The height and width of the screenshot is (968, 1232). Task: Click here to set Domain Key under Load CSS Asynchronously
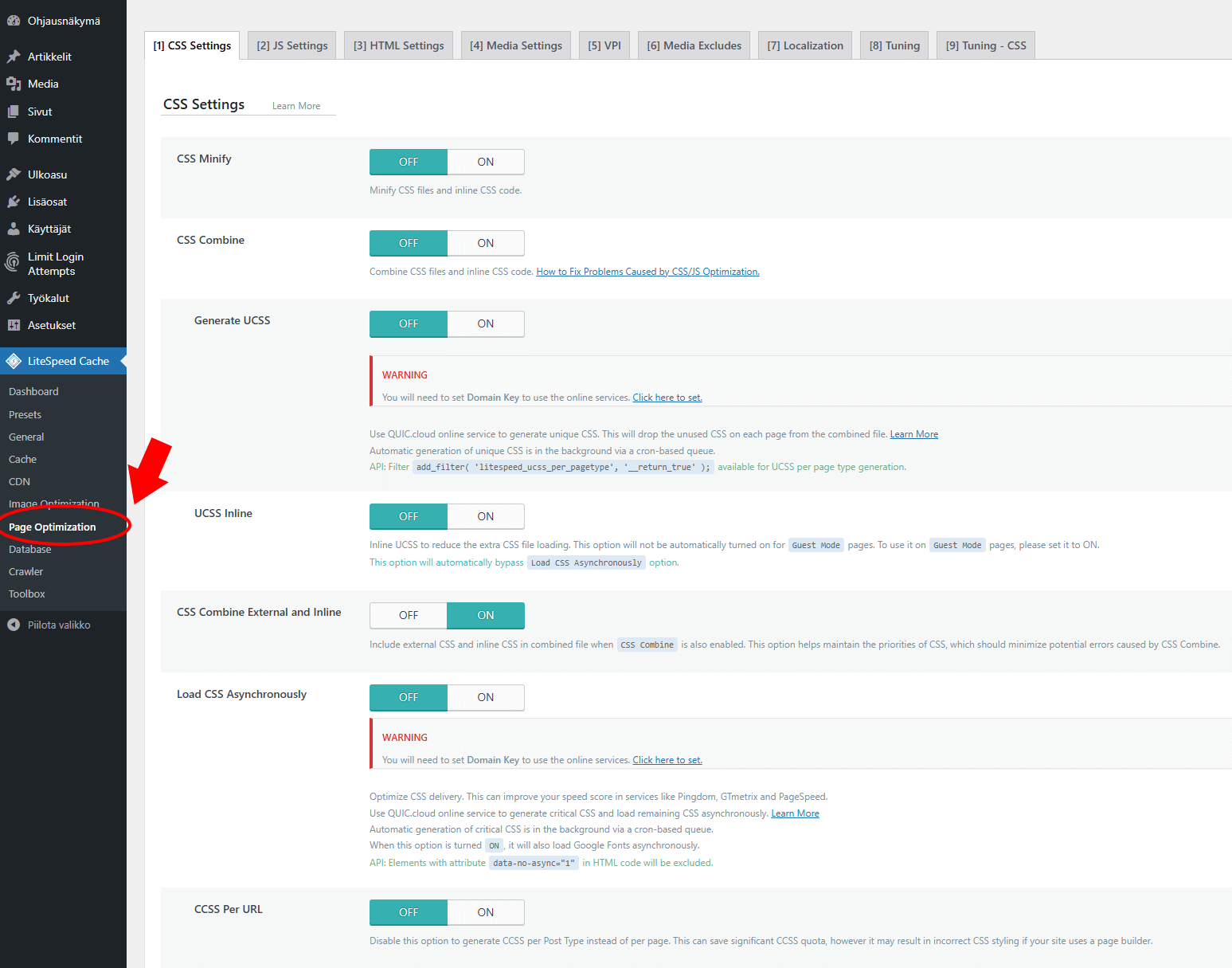click(x=667, y=760)
